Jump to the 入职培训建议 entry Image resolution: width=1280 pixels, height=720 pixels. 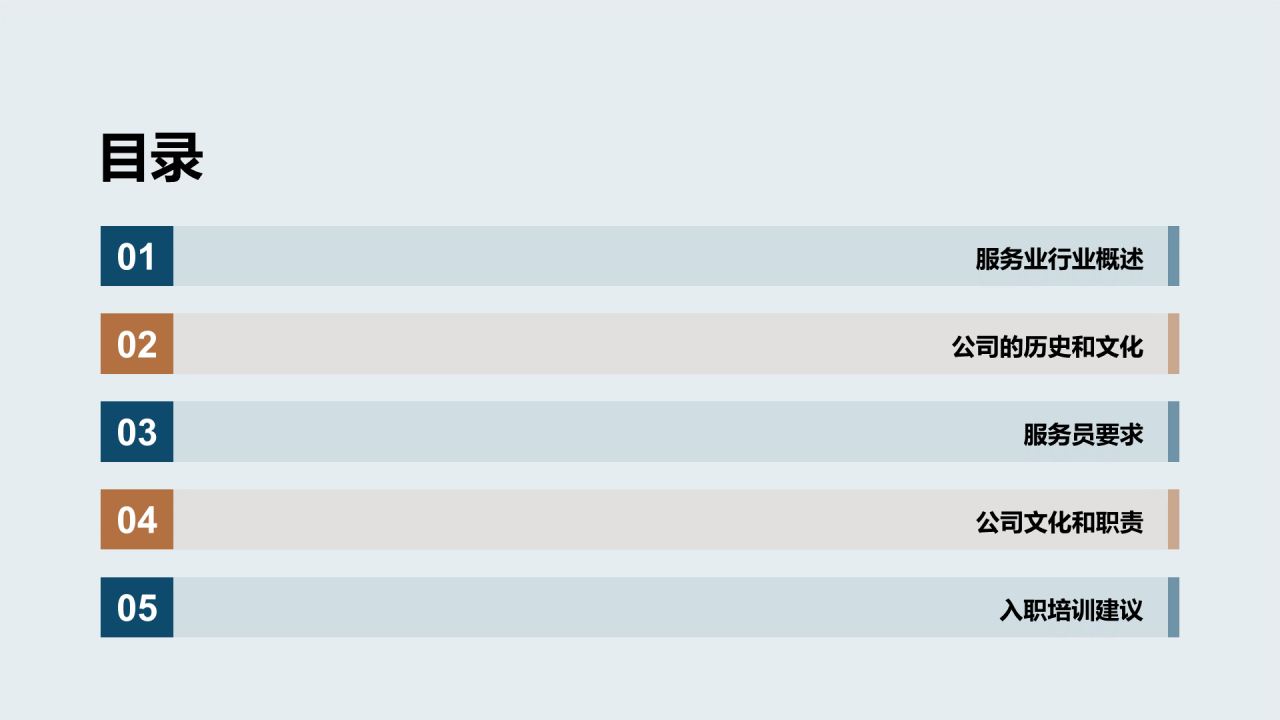1071,610
